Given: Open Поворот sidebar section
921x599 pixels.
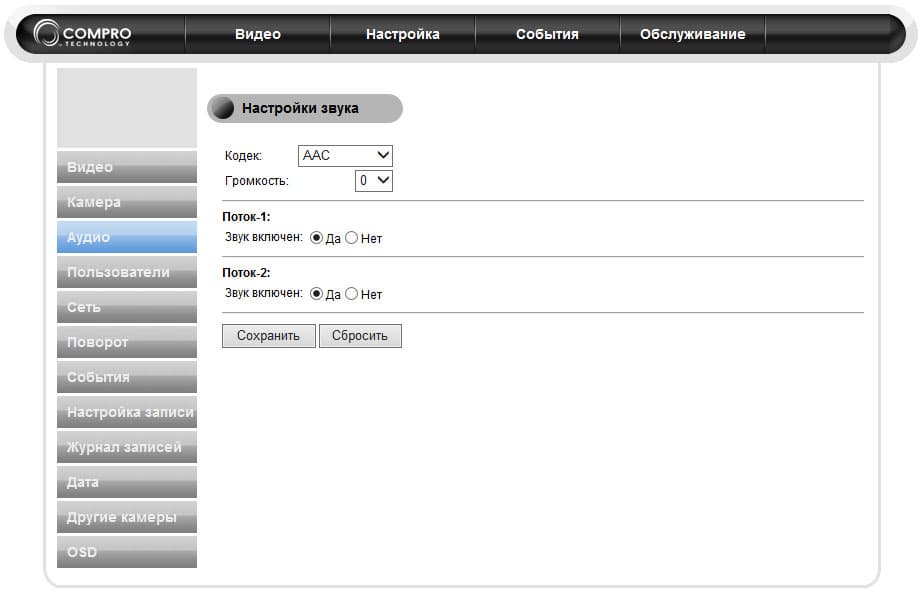Looking at the screenshot, I should coord(127,342).
